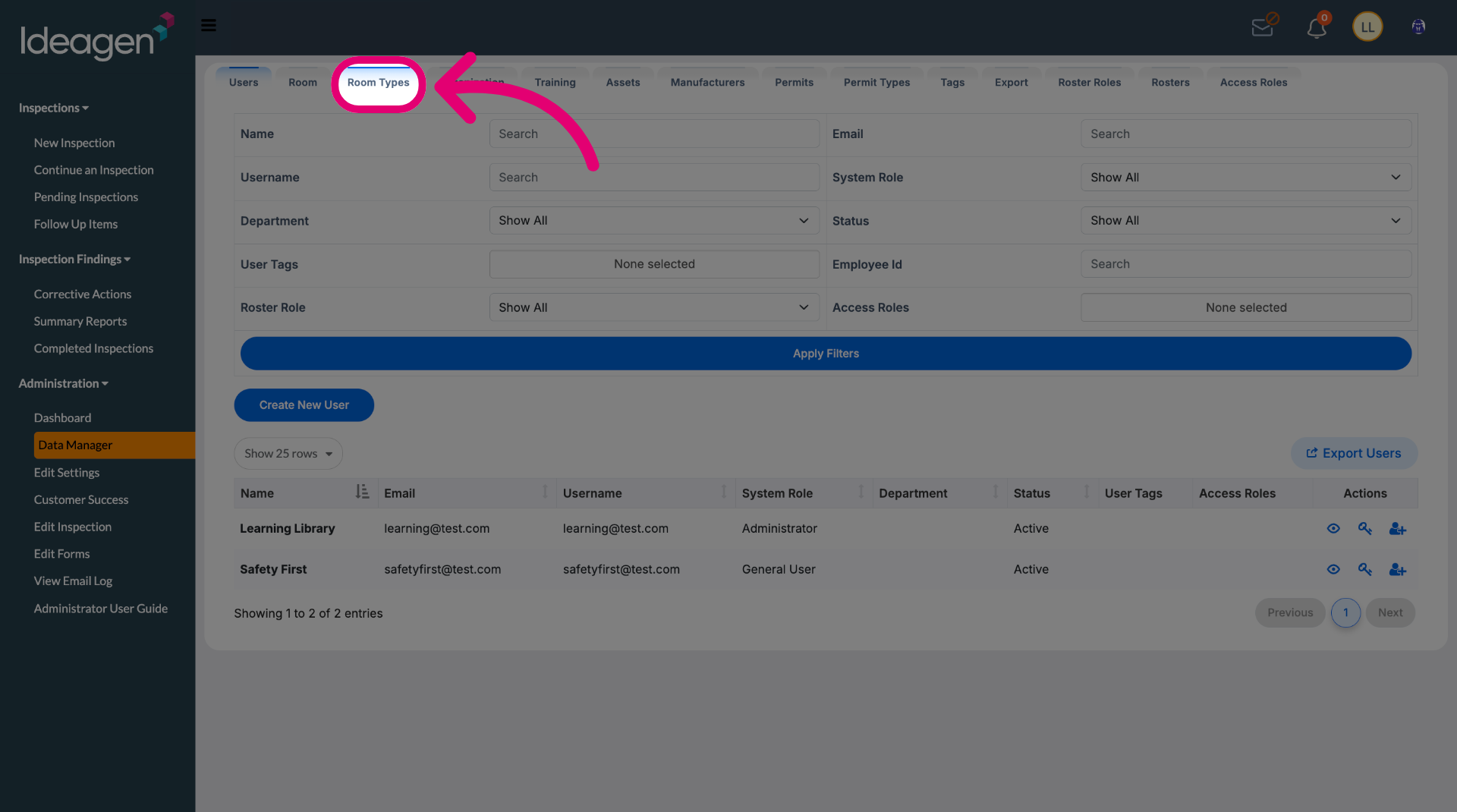Go to the Previous page
Screen dimensions: 1457x812
click(1289, 612)
